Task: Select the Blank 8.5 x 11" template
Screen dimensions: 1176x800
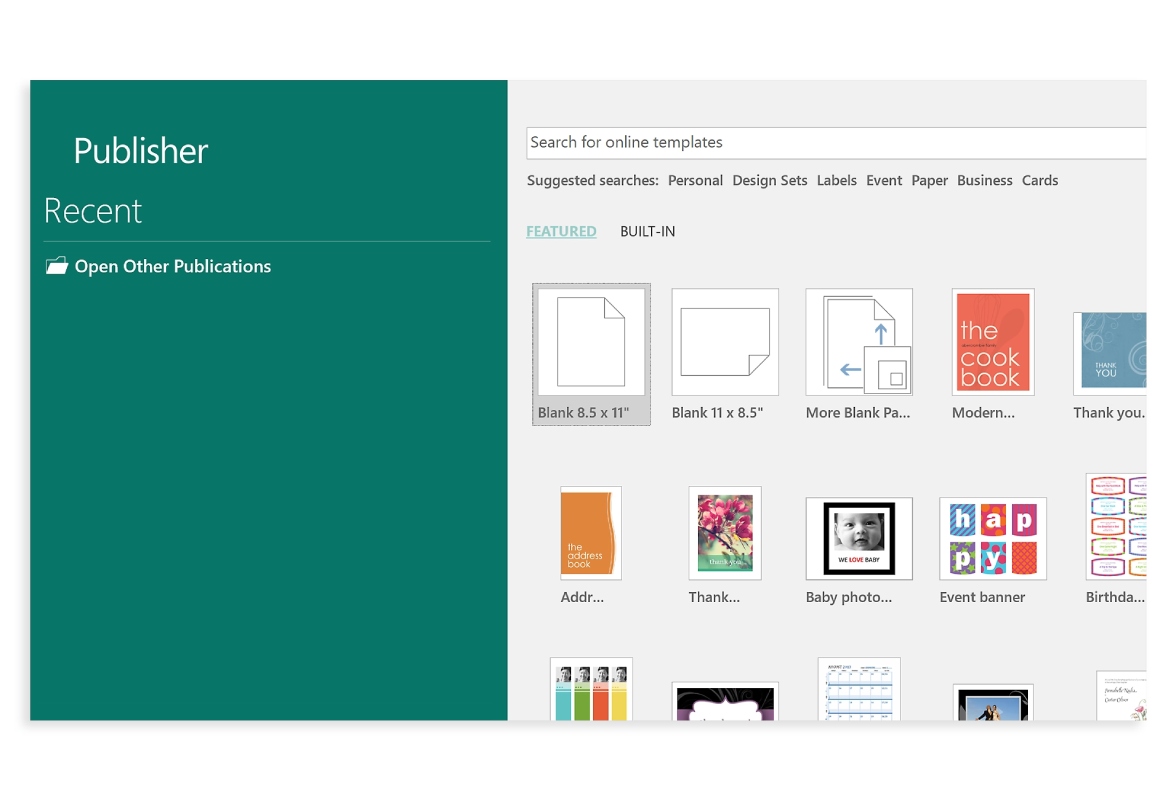Action: 591,354
